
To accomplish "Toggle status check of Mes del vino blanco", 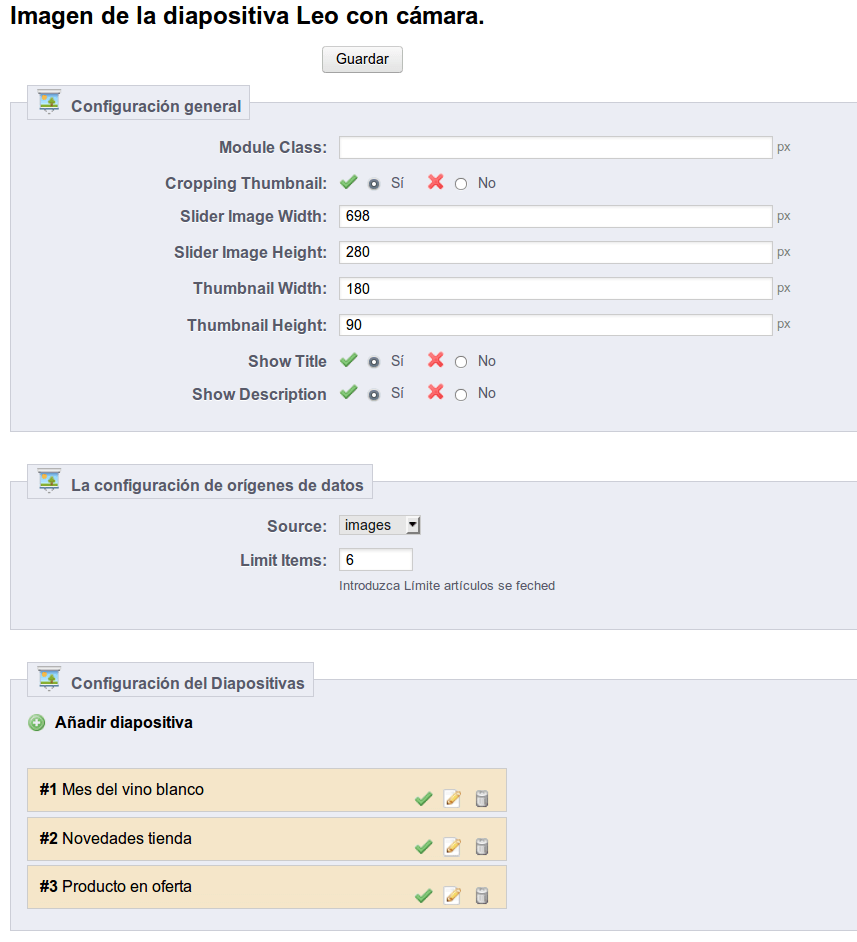I will pyautogui.click(x=423, y=798).
